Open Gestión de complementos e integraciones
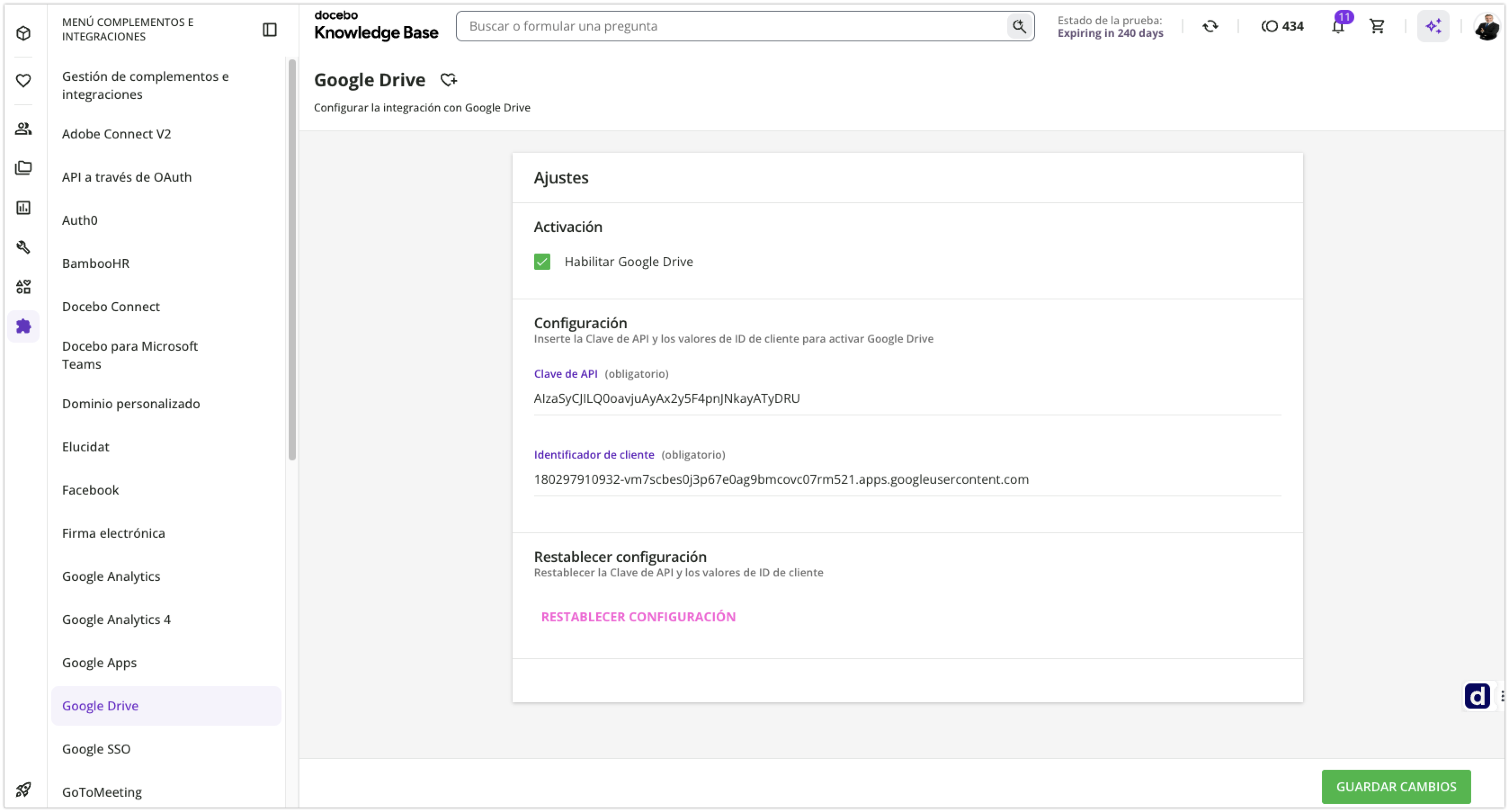The image size is (1509, 812). (x=166, y=85)
